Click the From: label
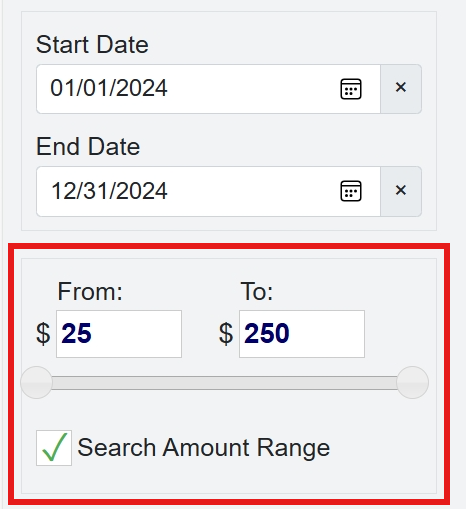 (x=90, y=292)
